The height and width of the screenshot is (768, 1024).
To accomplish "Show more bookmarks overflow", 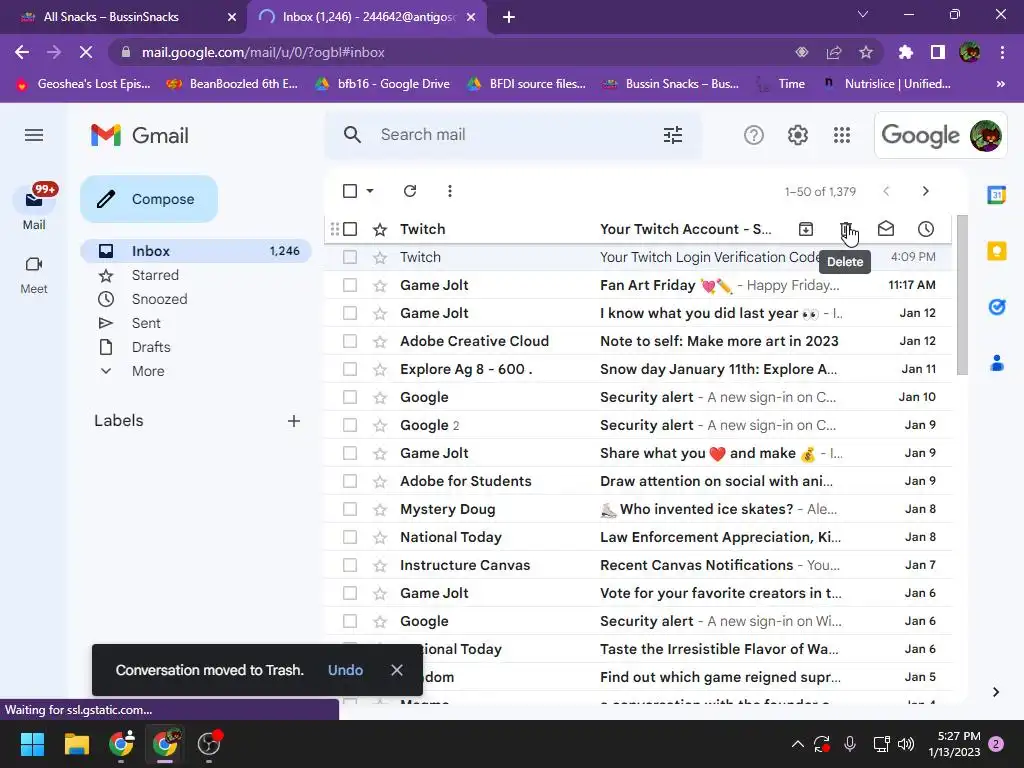I will 1000,84.
